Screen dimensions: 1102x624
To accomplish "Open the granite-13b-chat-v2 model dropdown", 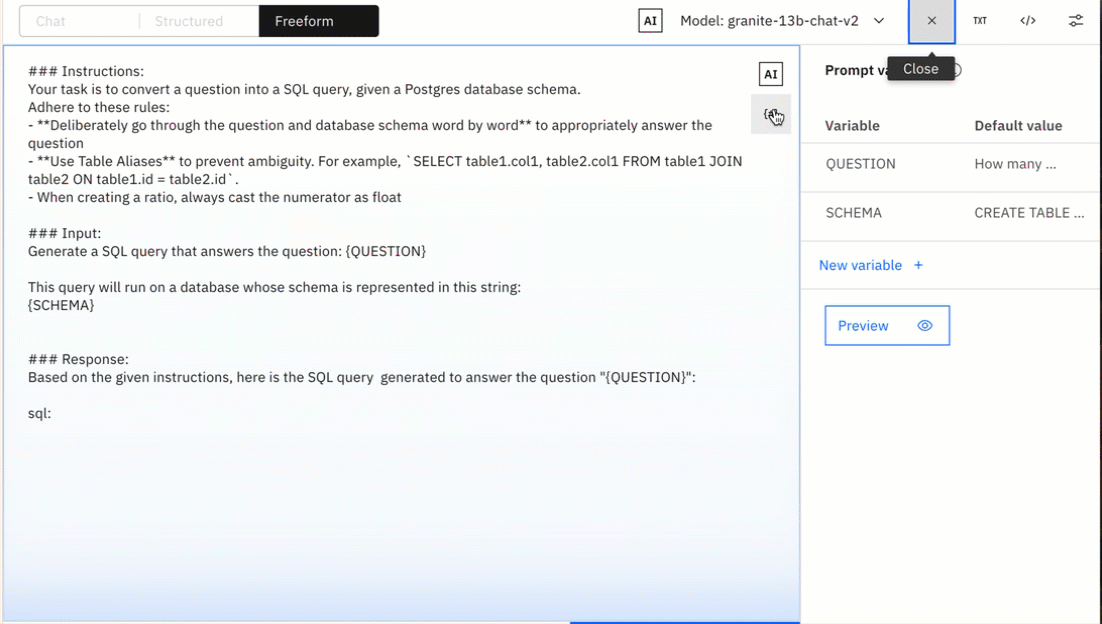I will tap(769, 21).
